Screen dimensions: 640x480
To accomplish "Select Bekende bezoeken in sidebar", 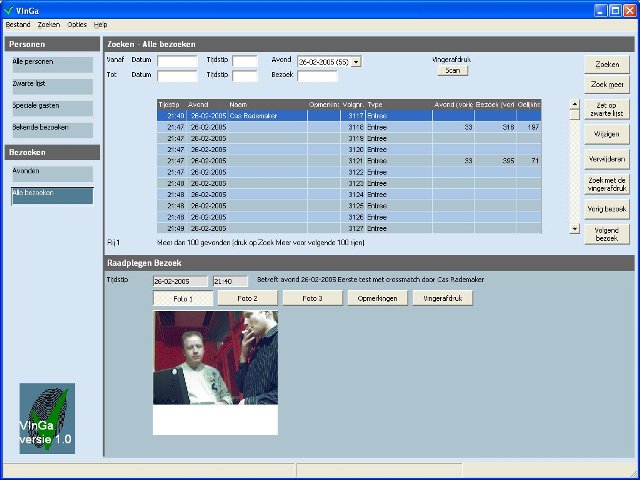I will [x=52, y=131].
